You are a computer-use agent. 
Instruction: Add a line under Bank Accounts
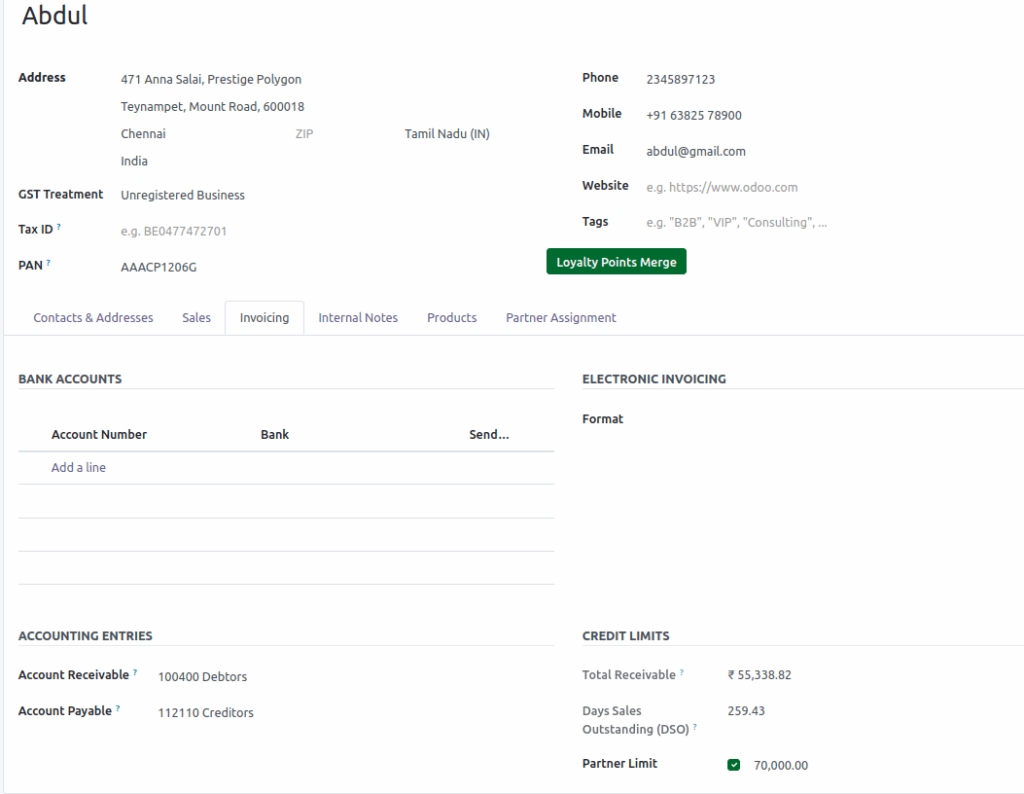[x=78, y=467]
